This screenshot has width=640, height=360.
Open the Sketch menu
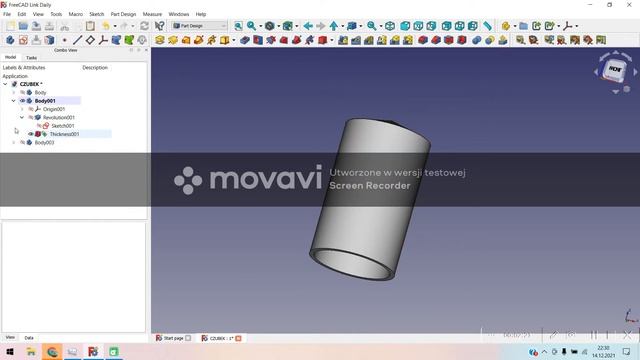[97, 14]
